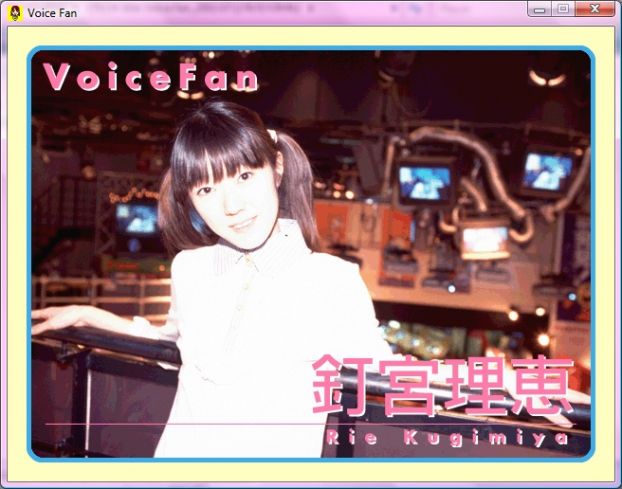Maximize the Voice Fan window
The width and height of the screenshot is (622, 489).
[x=563, y=9]
